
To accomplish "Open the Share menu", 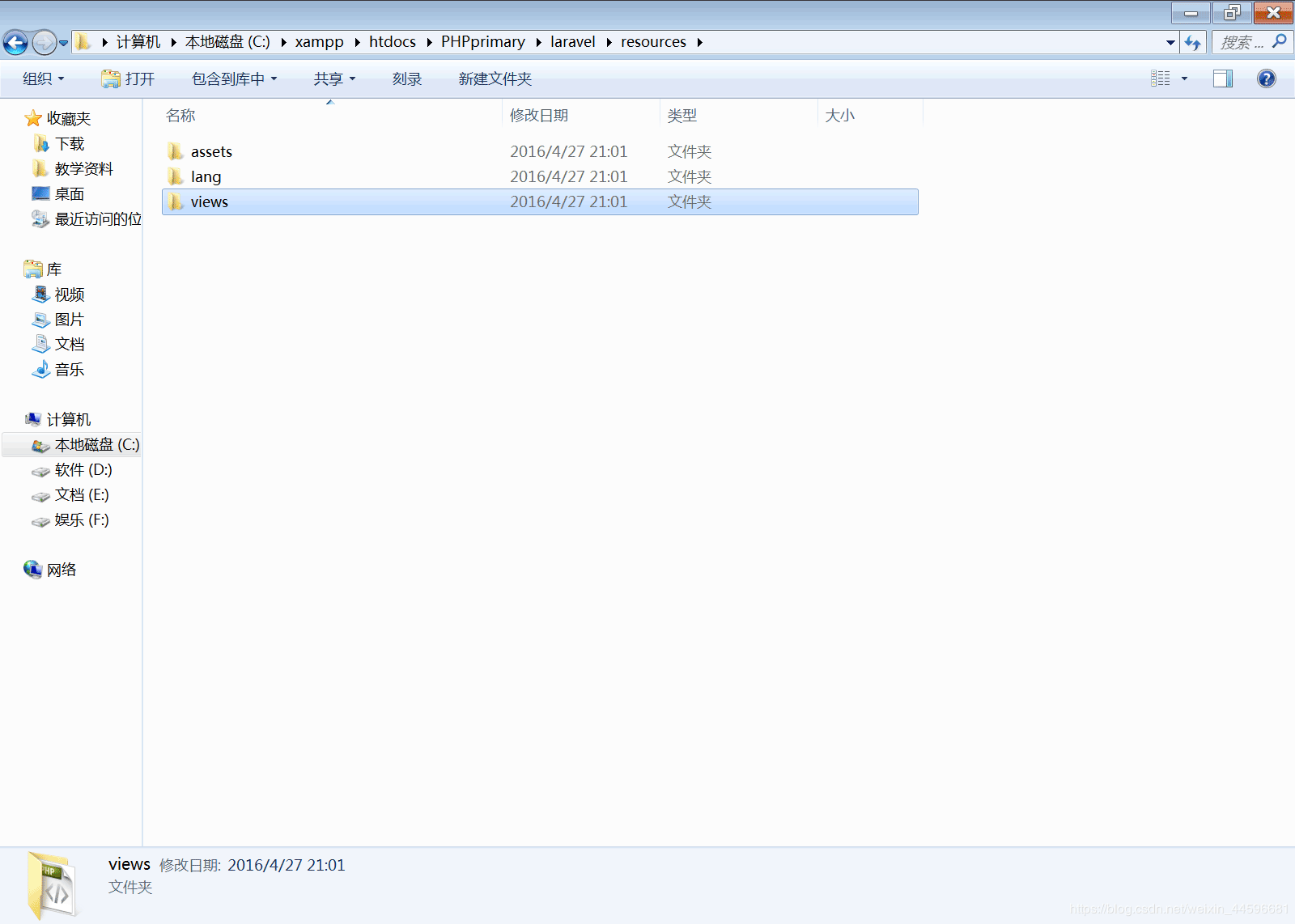I will 334,78.
